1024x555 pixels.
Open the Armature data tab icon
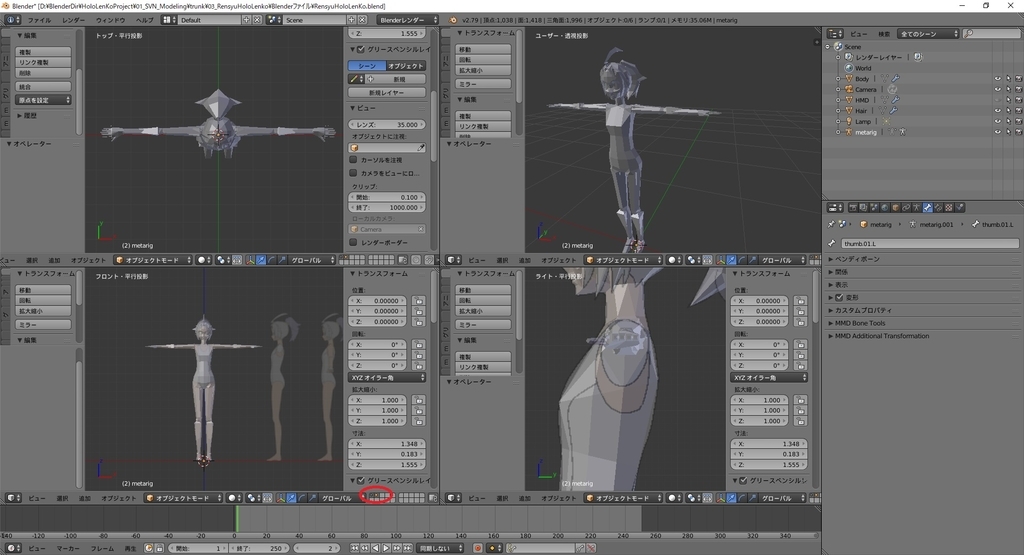click(917, 208)
